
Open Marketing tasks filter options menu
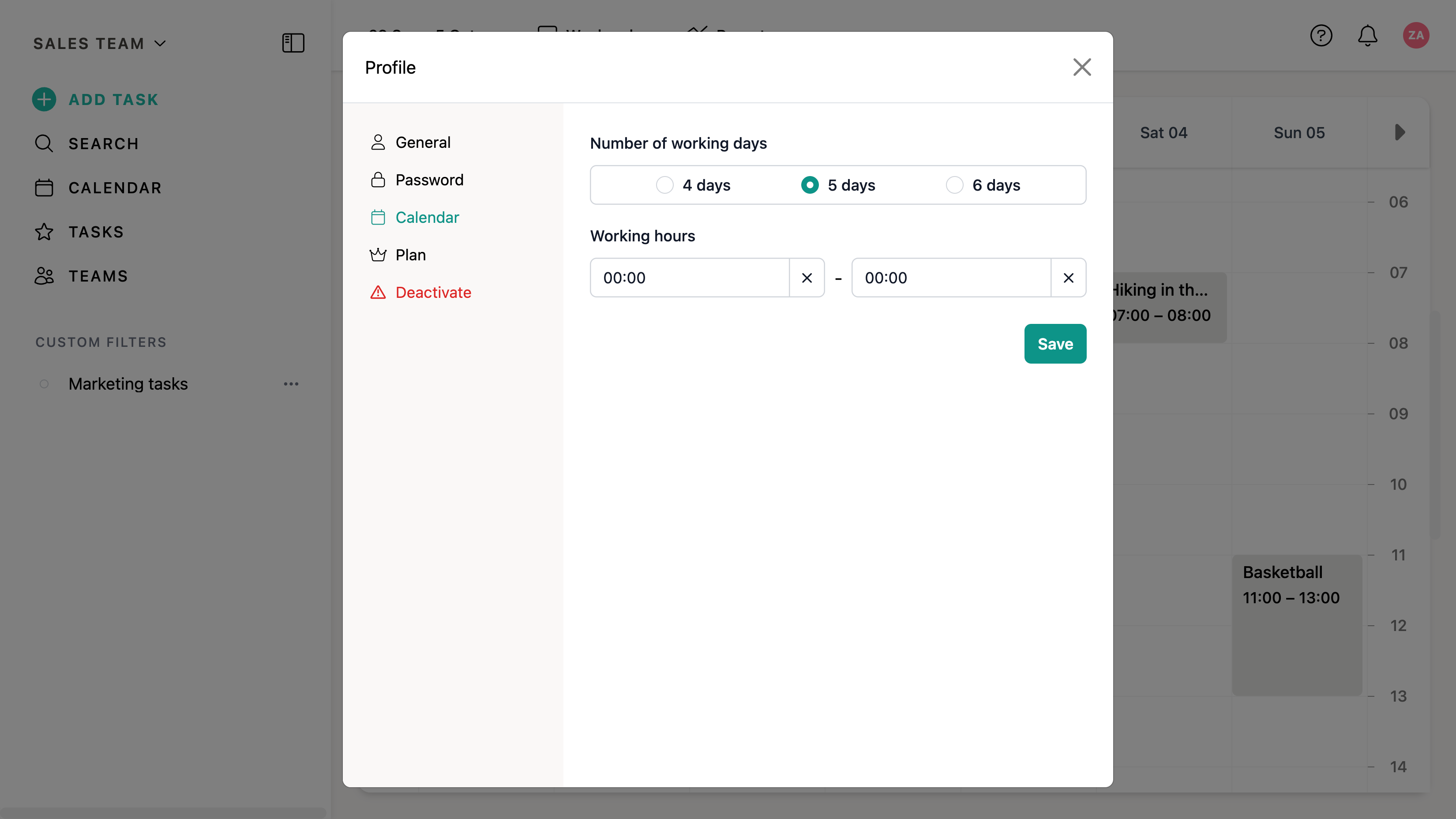(x=291, y=384)
